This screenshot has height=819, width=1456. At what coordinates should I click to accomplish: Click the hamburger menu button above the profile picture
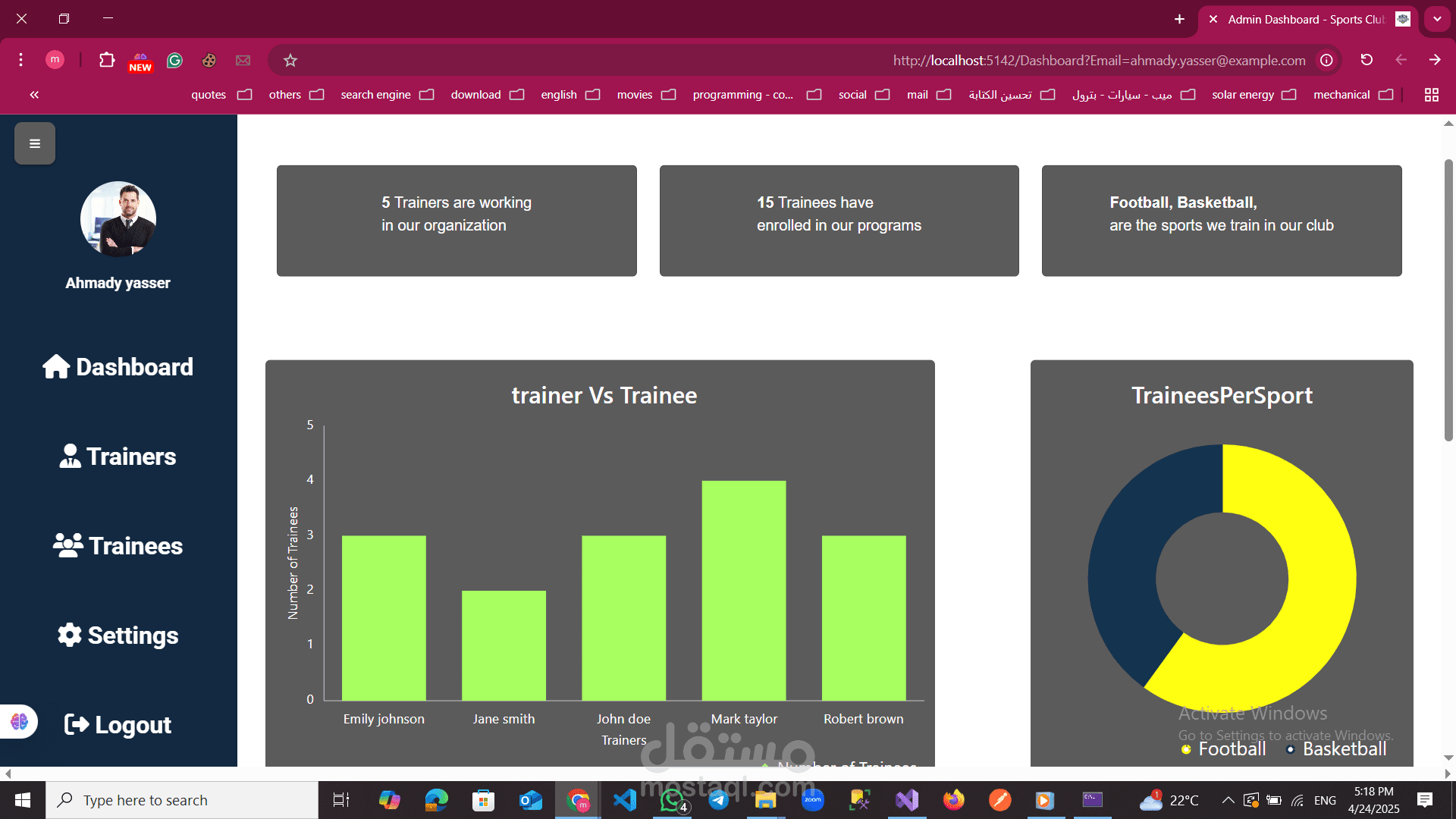tap(34, 143)
